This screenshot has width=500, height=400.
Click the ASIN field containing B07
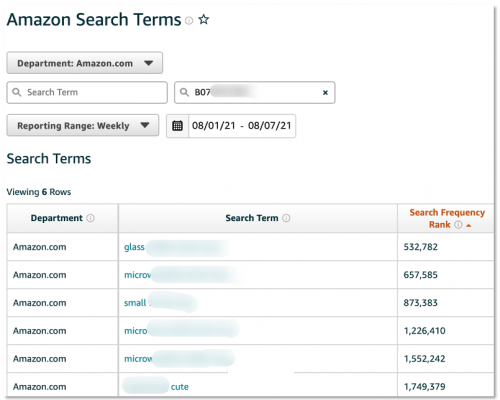click(x=255, y=92)
